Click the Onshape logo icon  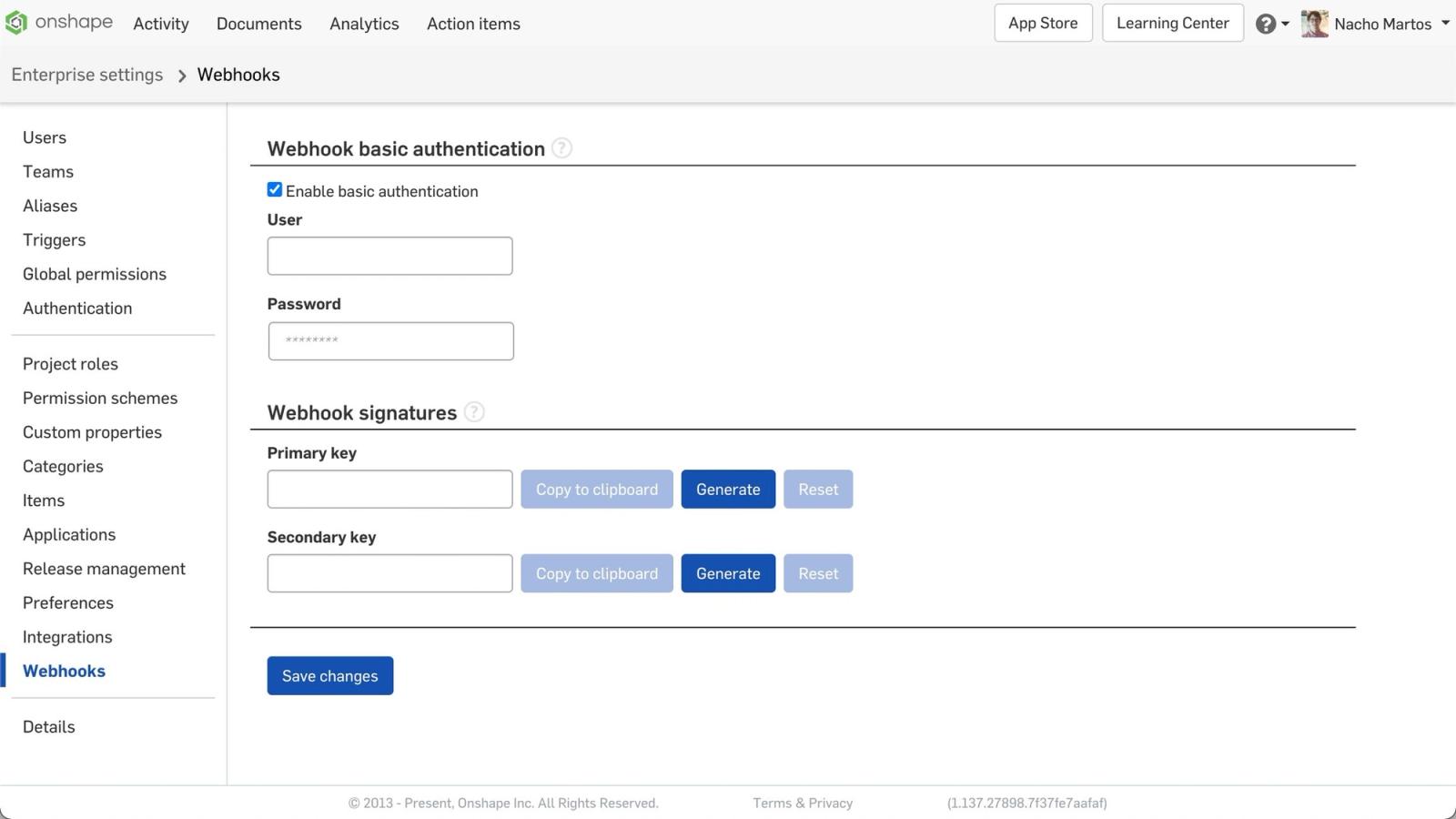click(x=16, y=23)
